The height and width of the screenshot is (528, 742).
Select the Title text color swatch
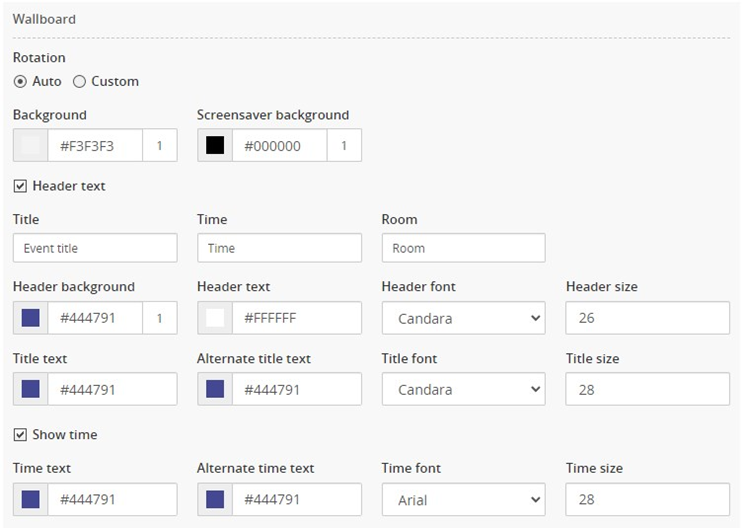(30, 389)
